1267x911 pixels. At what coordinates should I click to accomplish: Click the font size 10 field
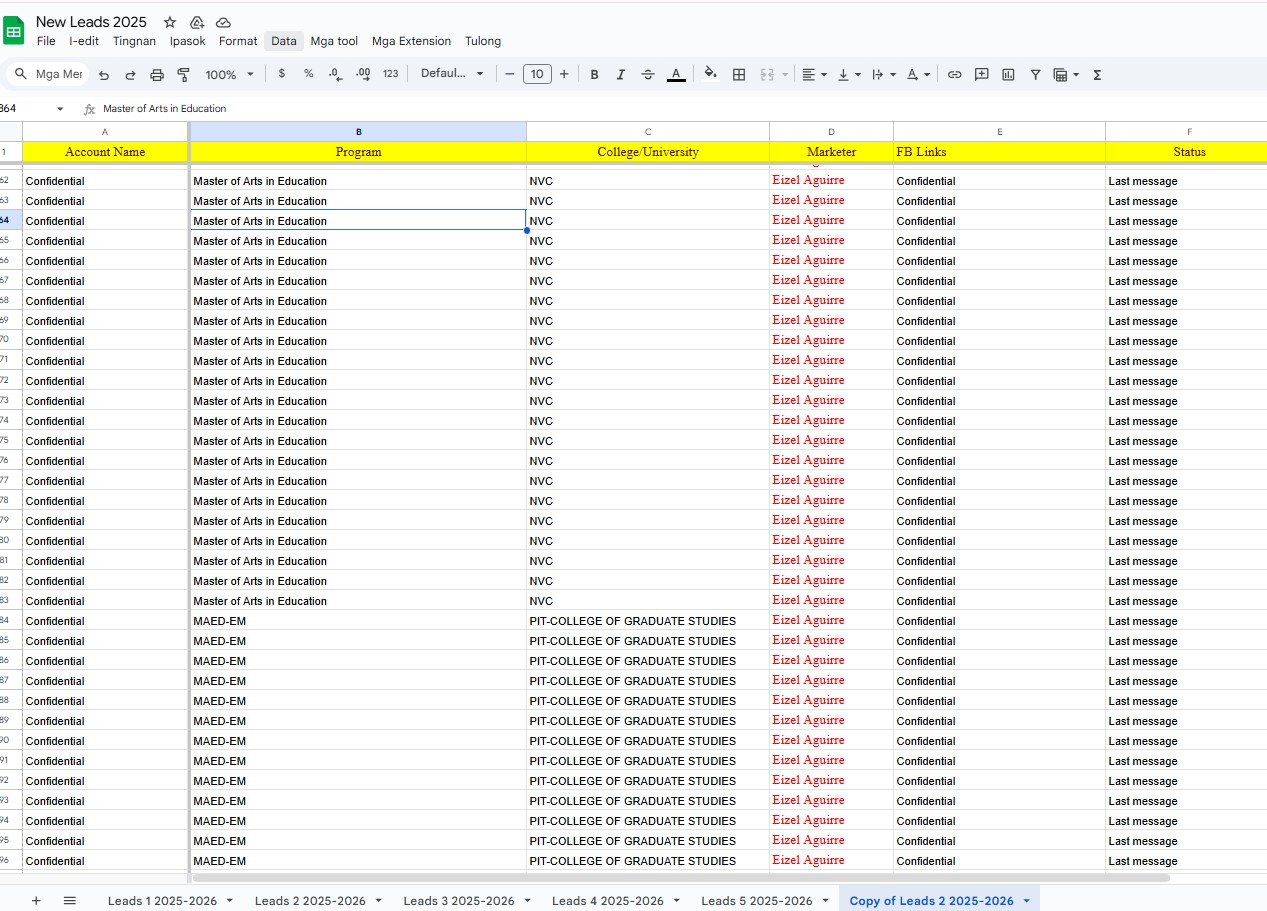coord(537,74)
